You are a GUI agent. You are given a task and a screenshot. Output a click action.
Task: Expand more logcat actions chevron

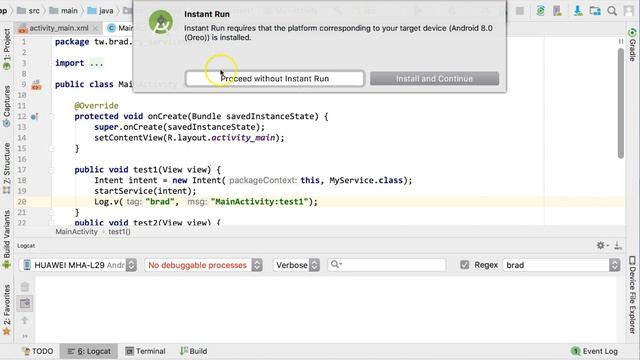click(x=25, y=336)
